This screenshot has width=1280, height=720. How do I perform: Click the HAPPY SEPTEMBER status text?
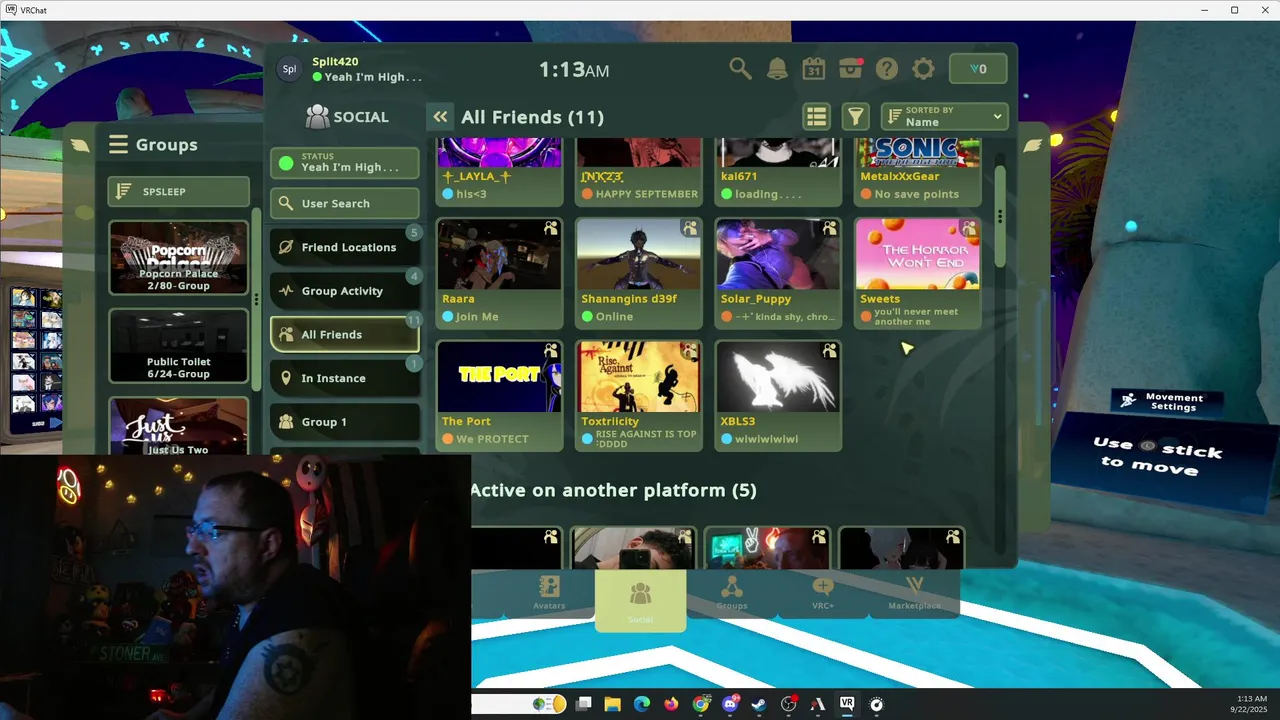tap(646, 194)
